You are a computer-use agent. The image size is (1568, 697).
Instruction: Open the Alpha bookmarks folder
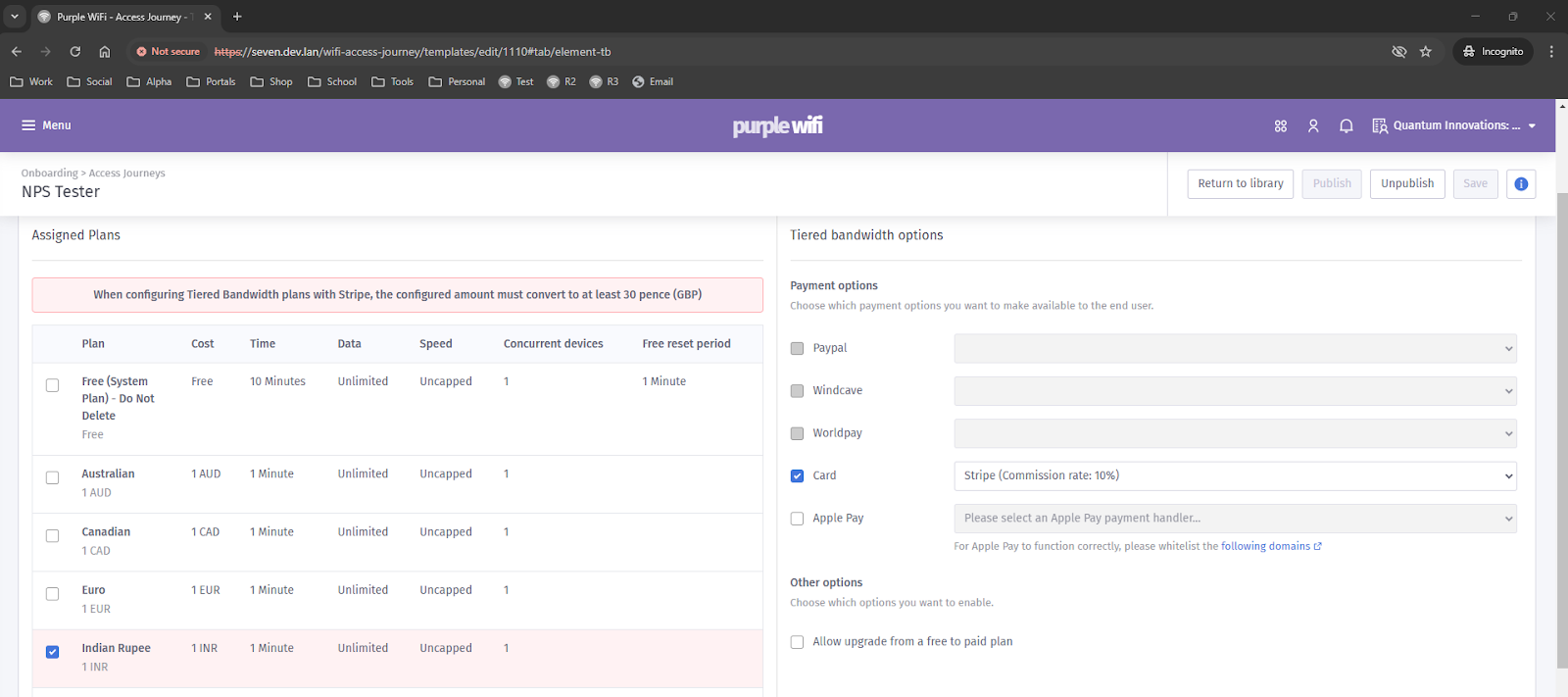tap(149, 81)
